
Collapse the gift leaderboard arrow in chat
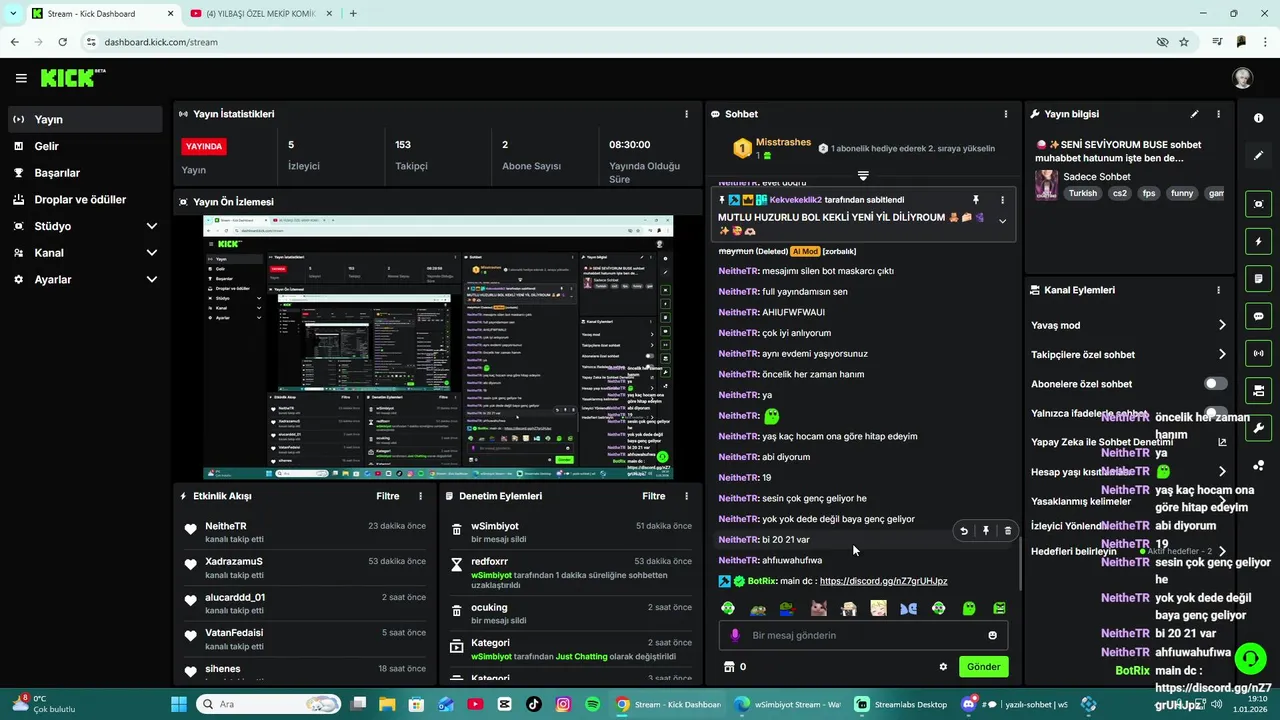point(863,175)
